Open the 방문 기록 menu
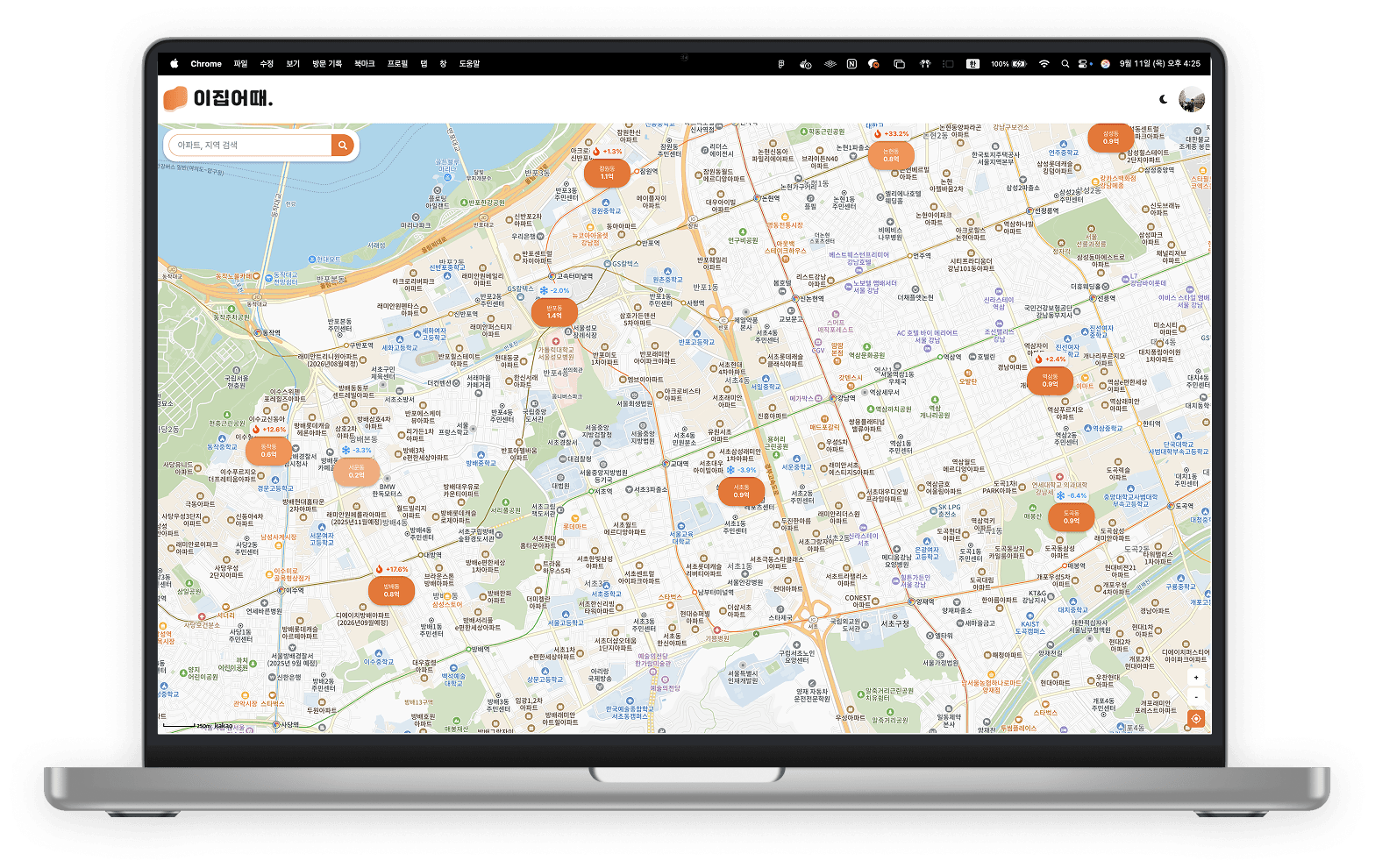This screenshot has height=868, width=1375. pyautogui.click(x=327, y=64)
